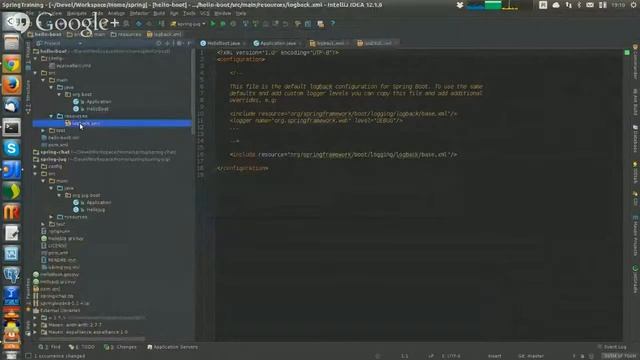Open the Changes tool window button
The height and width of the screenshot is (360, 640).
click(x=120, y=347)
